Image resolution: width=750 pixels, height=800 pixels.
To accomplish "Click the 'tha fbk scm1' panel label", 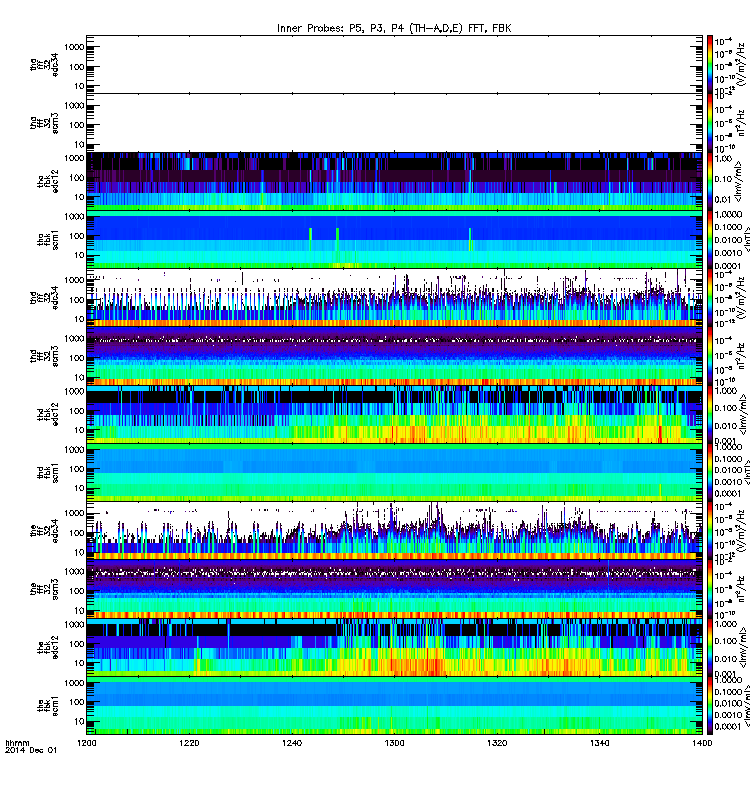I will (x=48, y=240).
